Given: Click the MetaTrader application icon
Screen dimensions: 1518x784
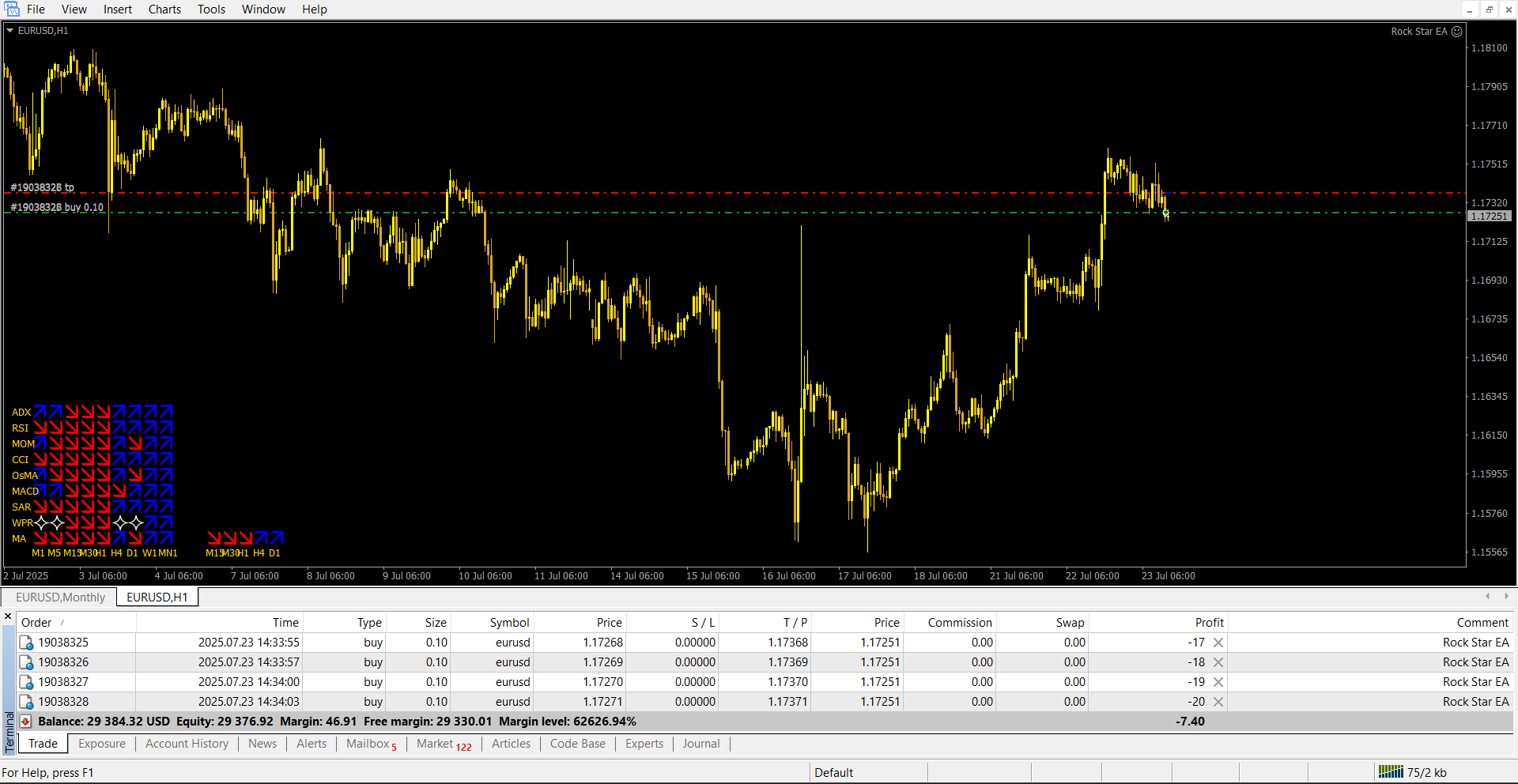Looking at the screenshot, I should click(x=12, y=9).
